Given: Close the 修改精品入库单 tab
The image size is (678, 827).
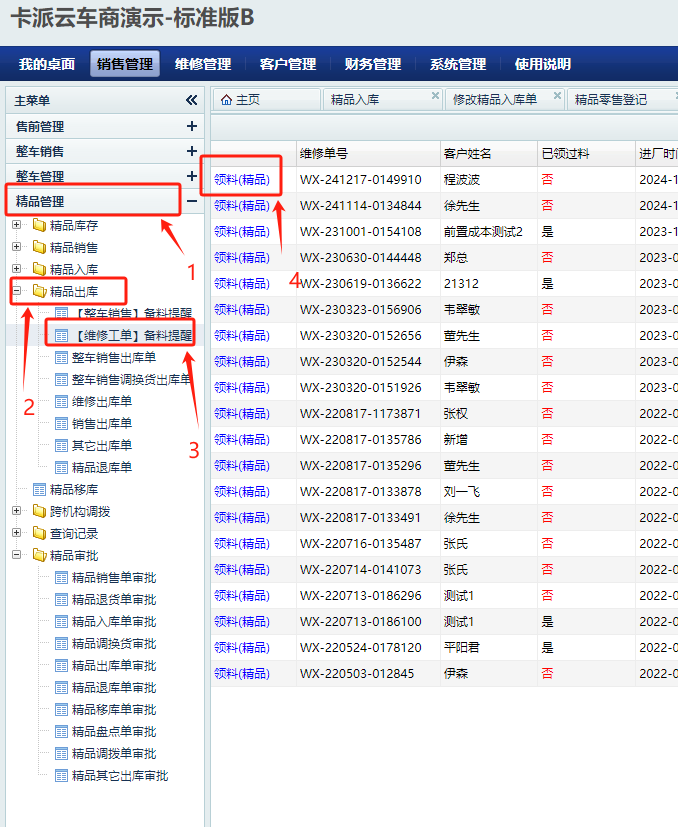Looking at the screenshot, I should 557,96.
